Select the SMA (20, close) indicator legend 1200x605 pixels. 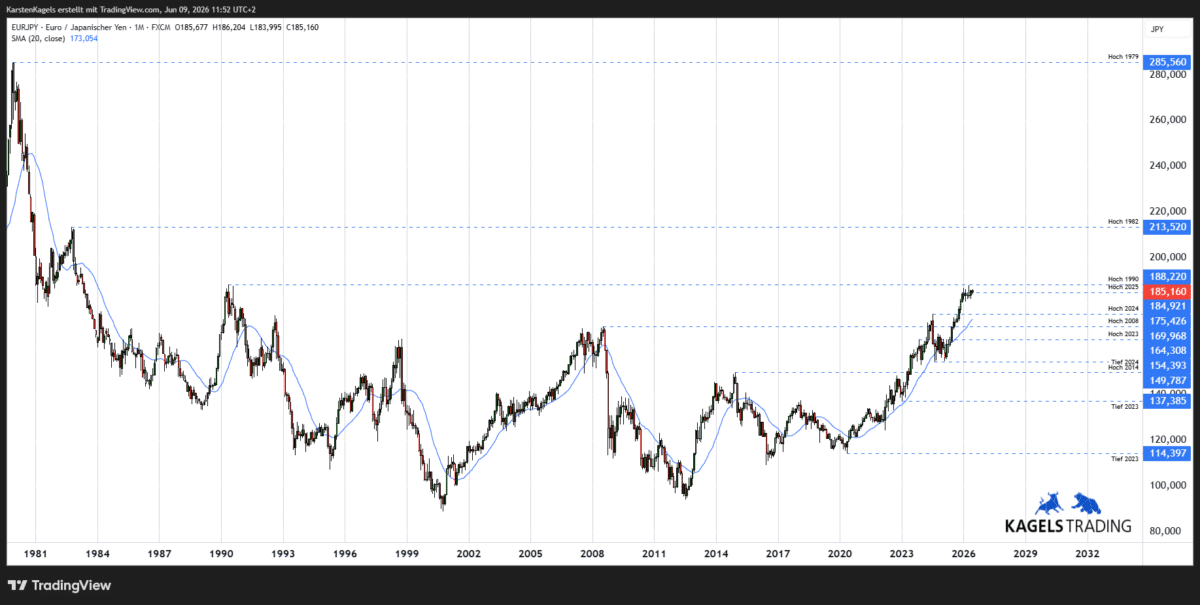(x=38, y=38)
